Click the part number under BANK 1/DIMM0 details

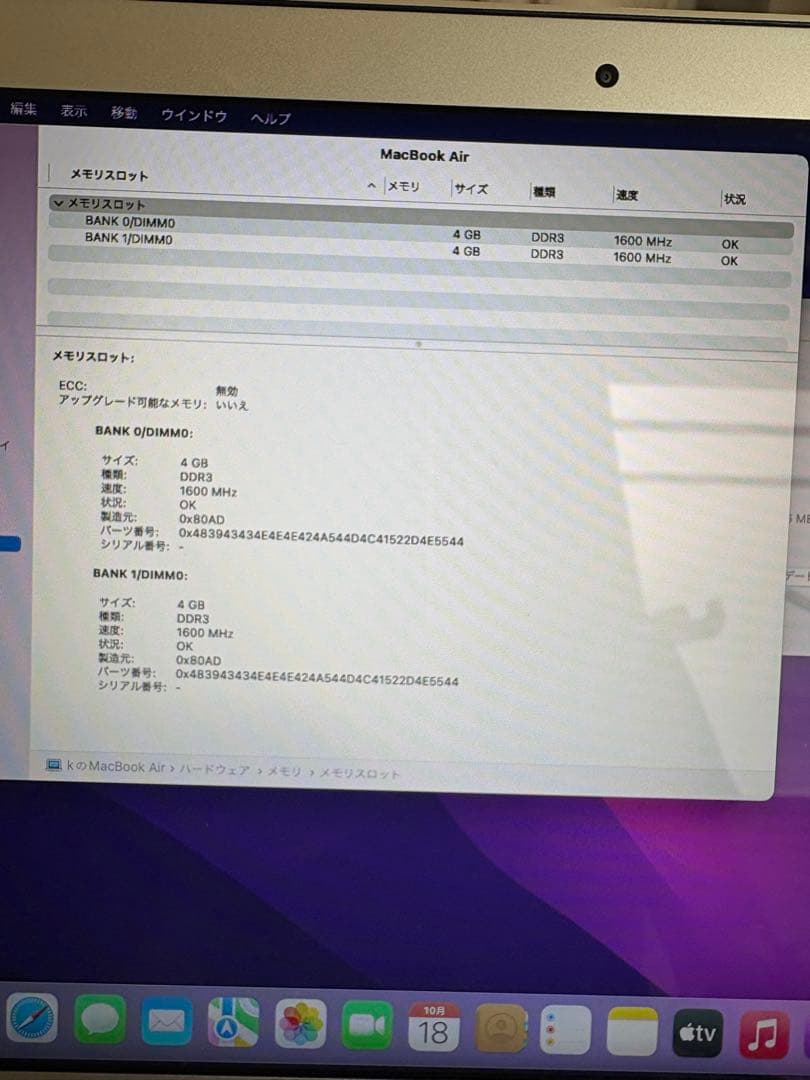coord(317,678)
